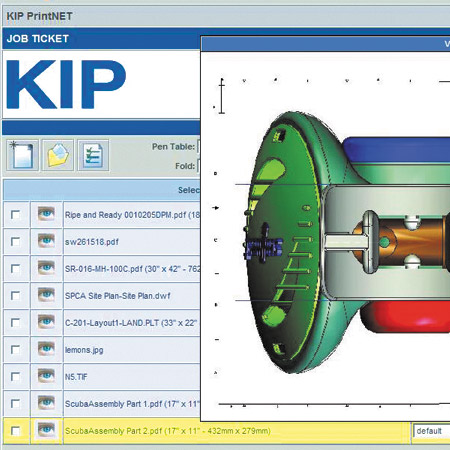This screenshot has height=450, width=450.
Task: Check the box for Ripe and Ready 0010205DPM.pdf
Action: pos(15,215)
